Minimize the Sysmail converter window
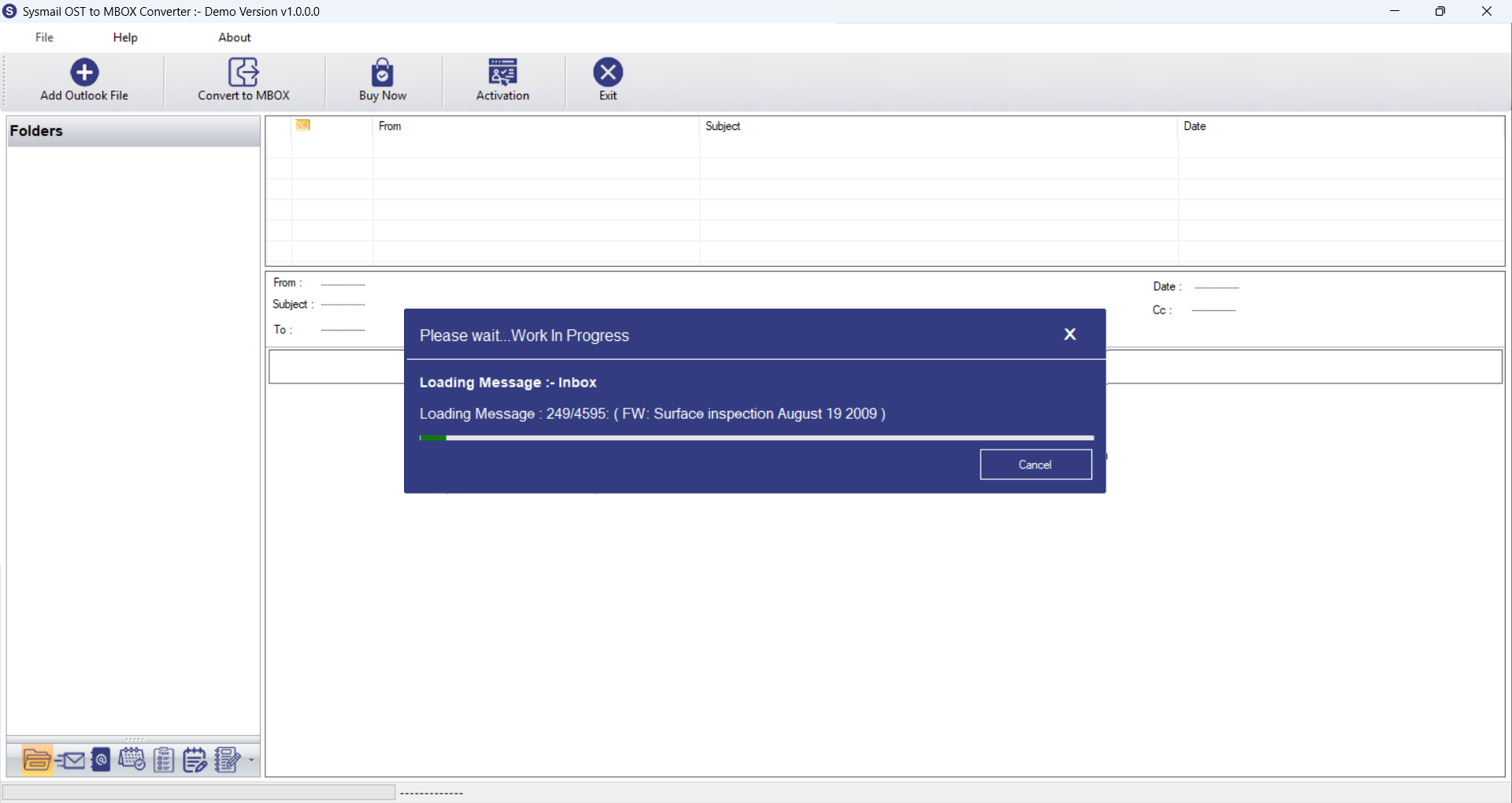Viewport: 1512px width, 803px height. tap(1395, 11)
